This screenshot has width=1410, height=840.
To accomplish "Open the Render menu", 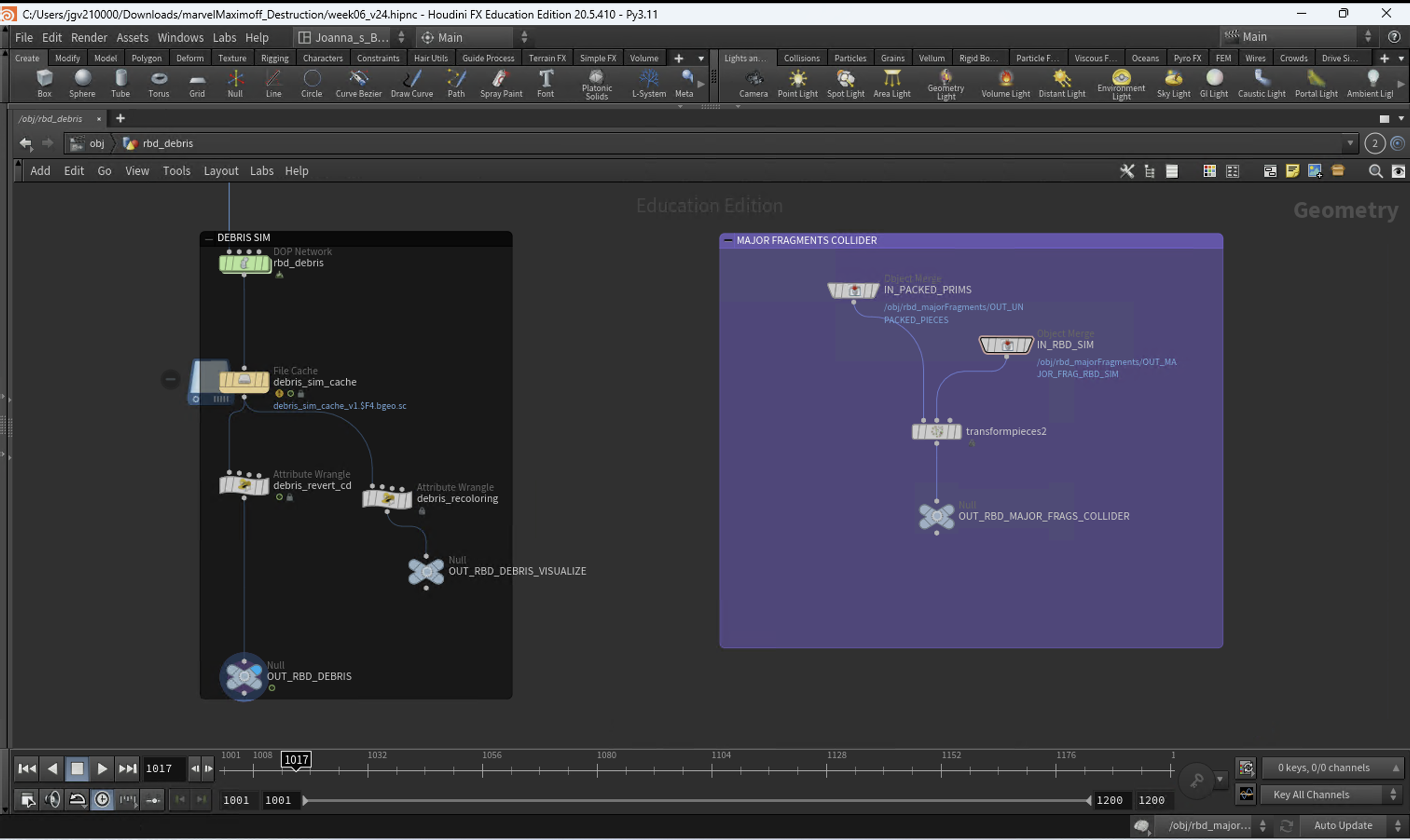I will [x=89, y=37].
